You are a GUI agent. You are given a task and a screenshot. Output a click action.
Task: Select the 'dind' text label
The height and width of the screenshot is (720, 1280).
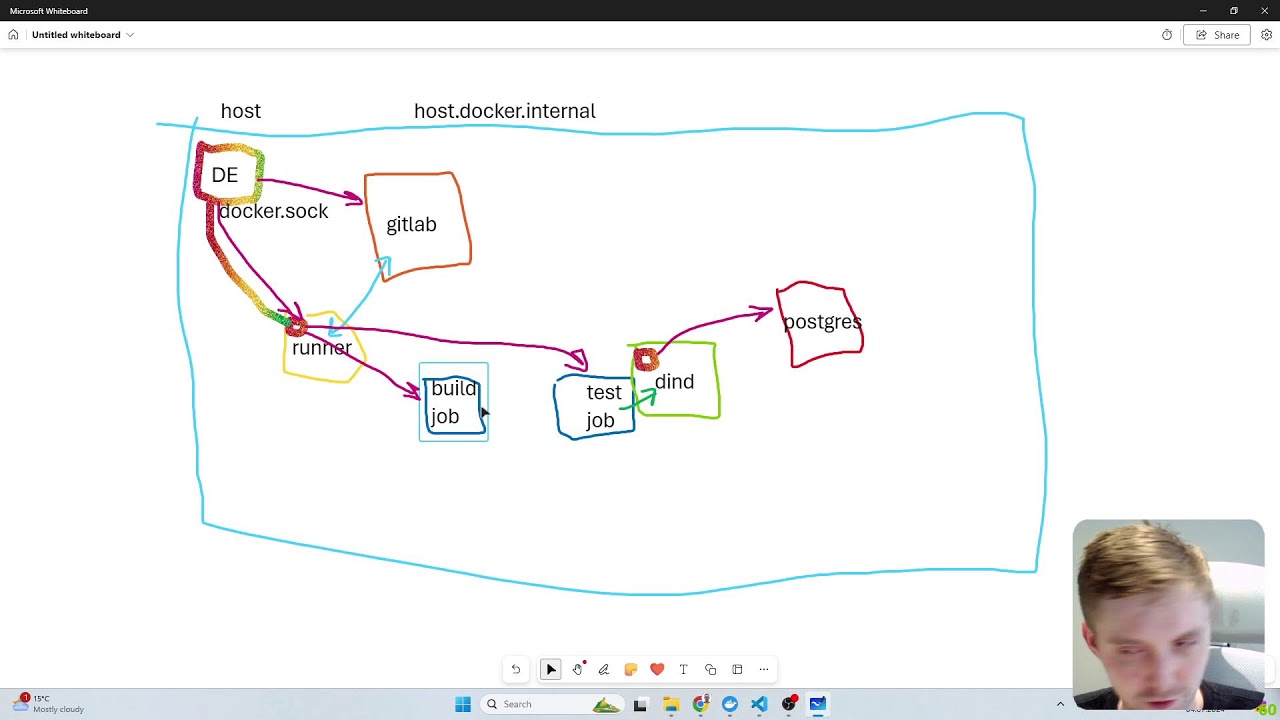[674, 382]
